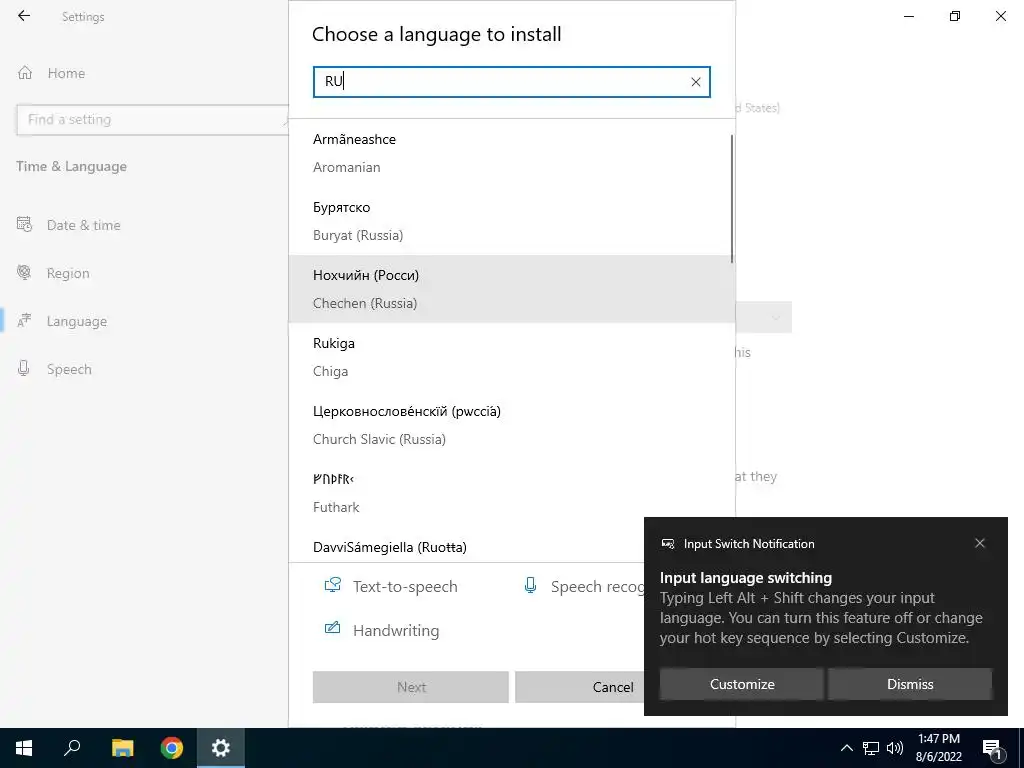Select Aromanian language entry

pos(511,153)
